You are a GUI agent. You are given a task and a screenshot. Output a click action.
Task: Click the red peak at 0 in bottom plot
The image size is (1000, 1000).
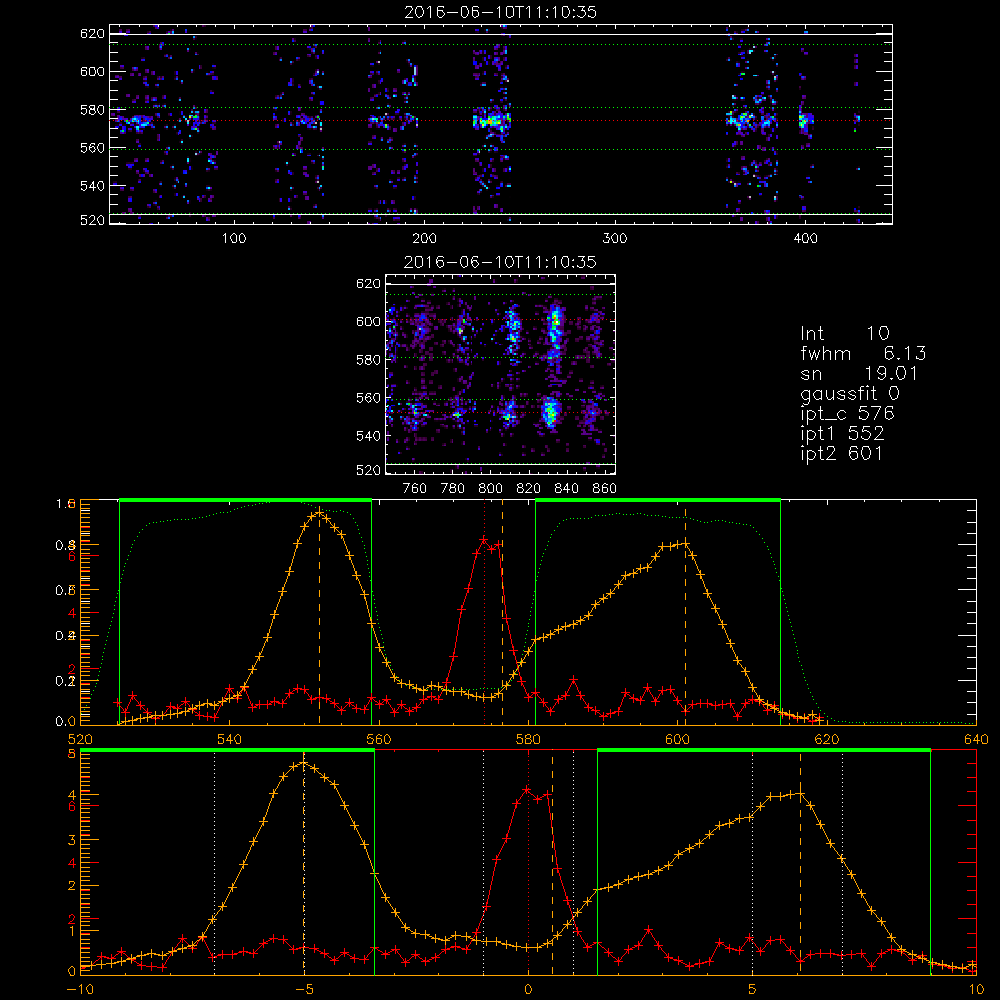(527, 790)
